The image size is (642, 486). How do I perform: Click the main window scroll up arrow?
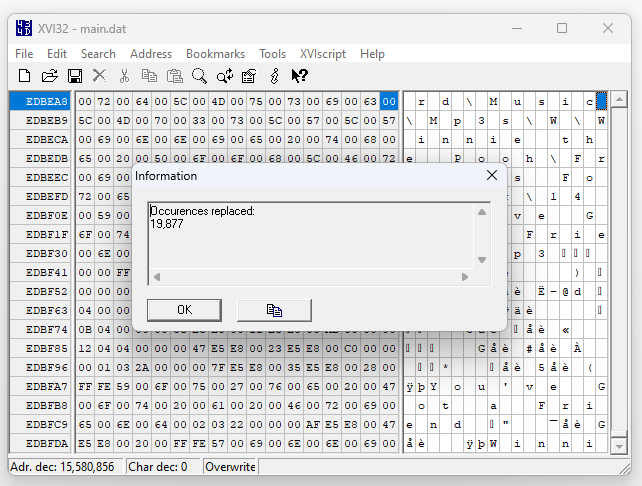point(619,99)
